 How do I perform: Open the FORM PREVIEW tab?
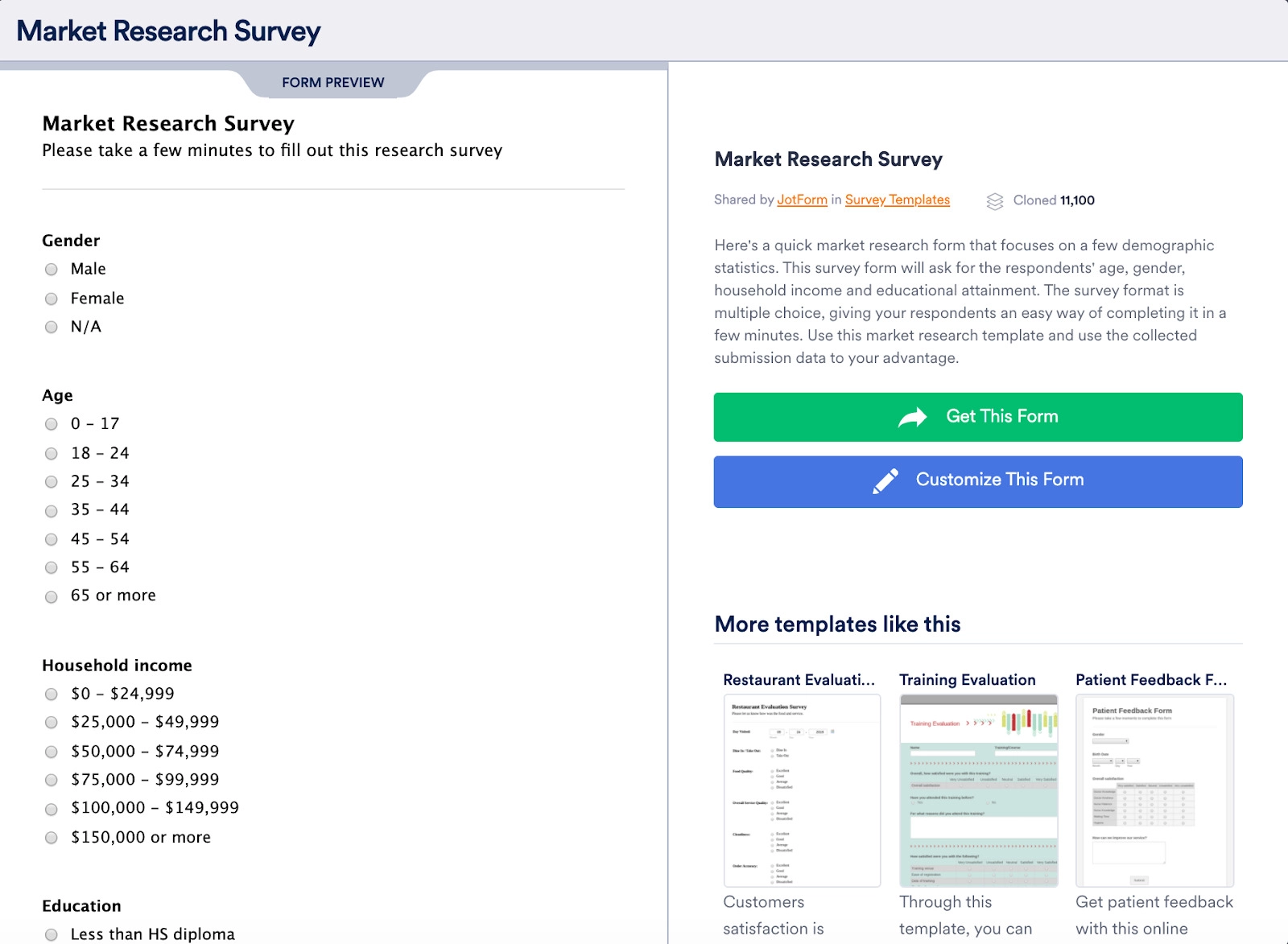pyautogui.click(x=333, y=82)
